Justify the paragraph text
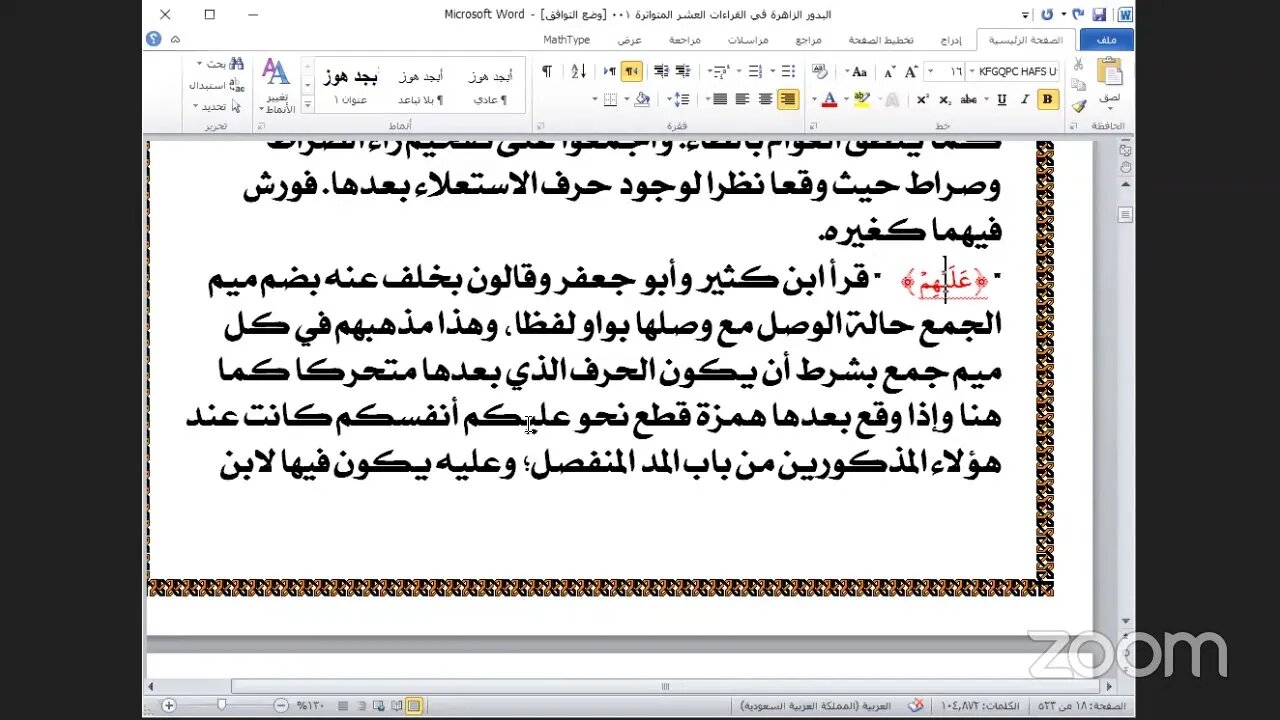The image size is (1280, 720). [x=720, y=99]
